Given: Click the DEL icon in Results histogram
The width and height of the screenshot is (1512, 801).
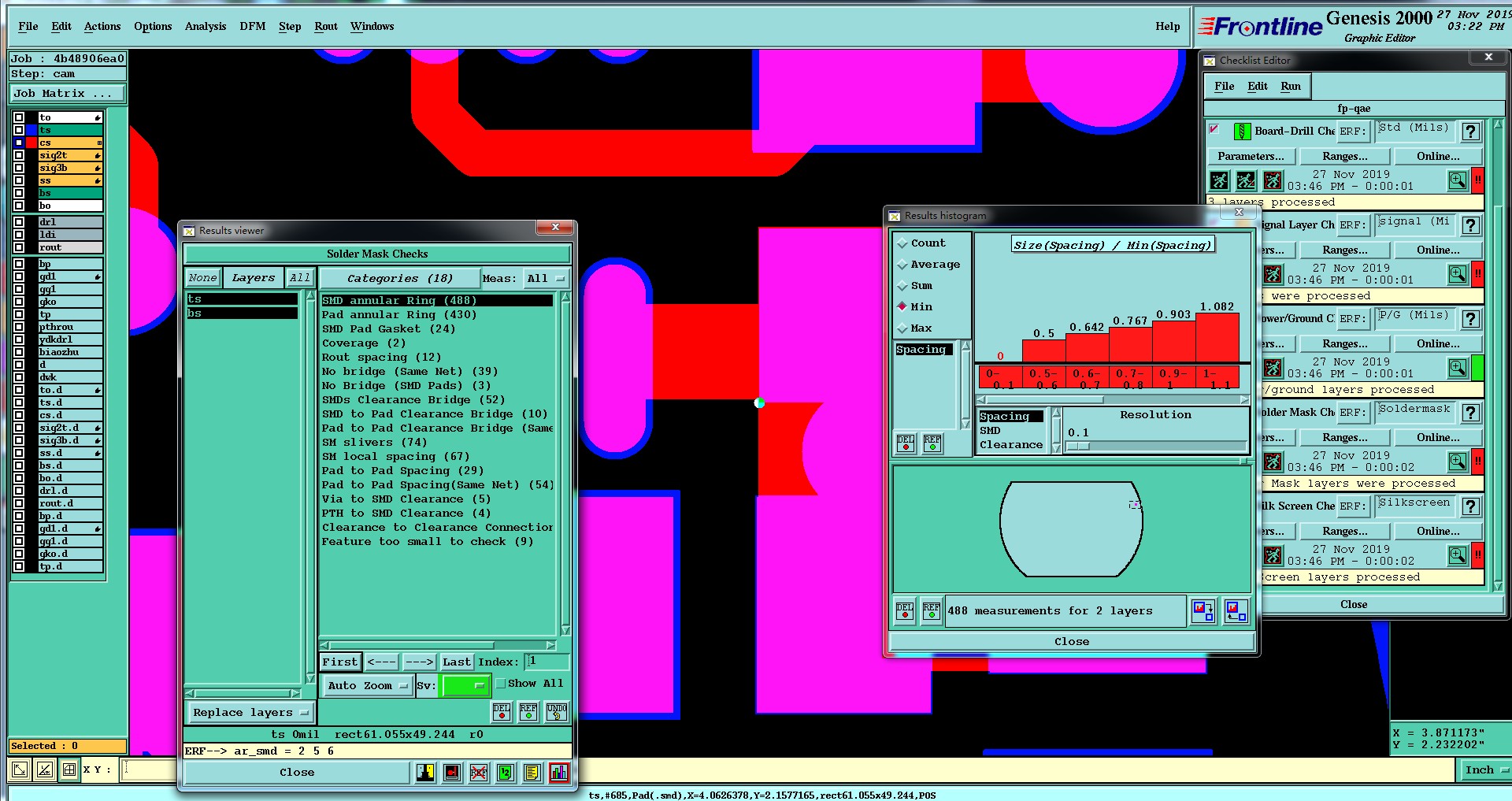Looking at the screenshot, I should [x=906, y=443].
